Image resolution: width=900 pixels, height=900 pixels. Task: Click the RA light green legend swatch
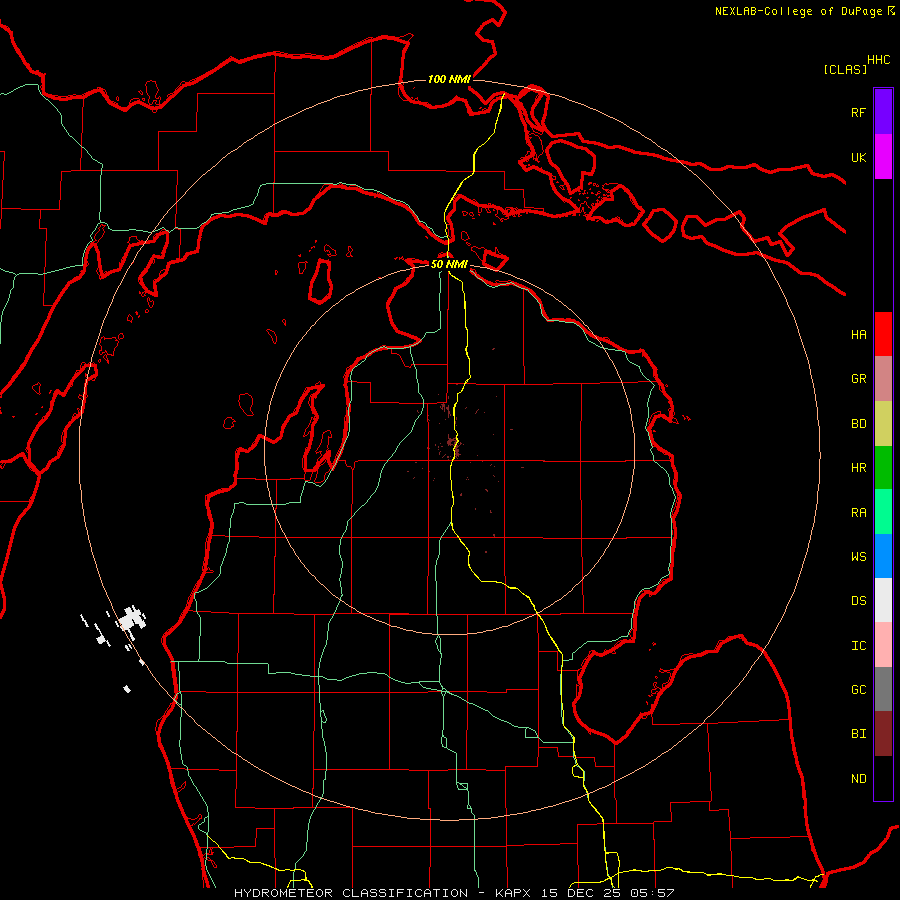coord(883,512)
